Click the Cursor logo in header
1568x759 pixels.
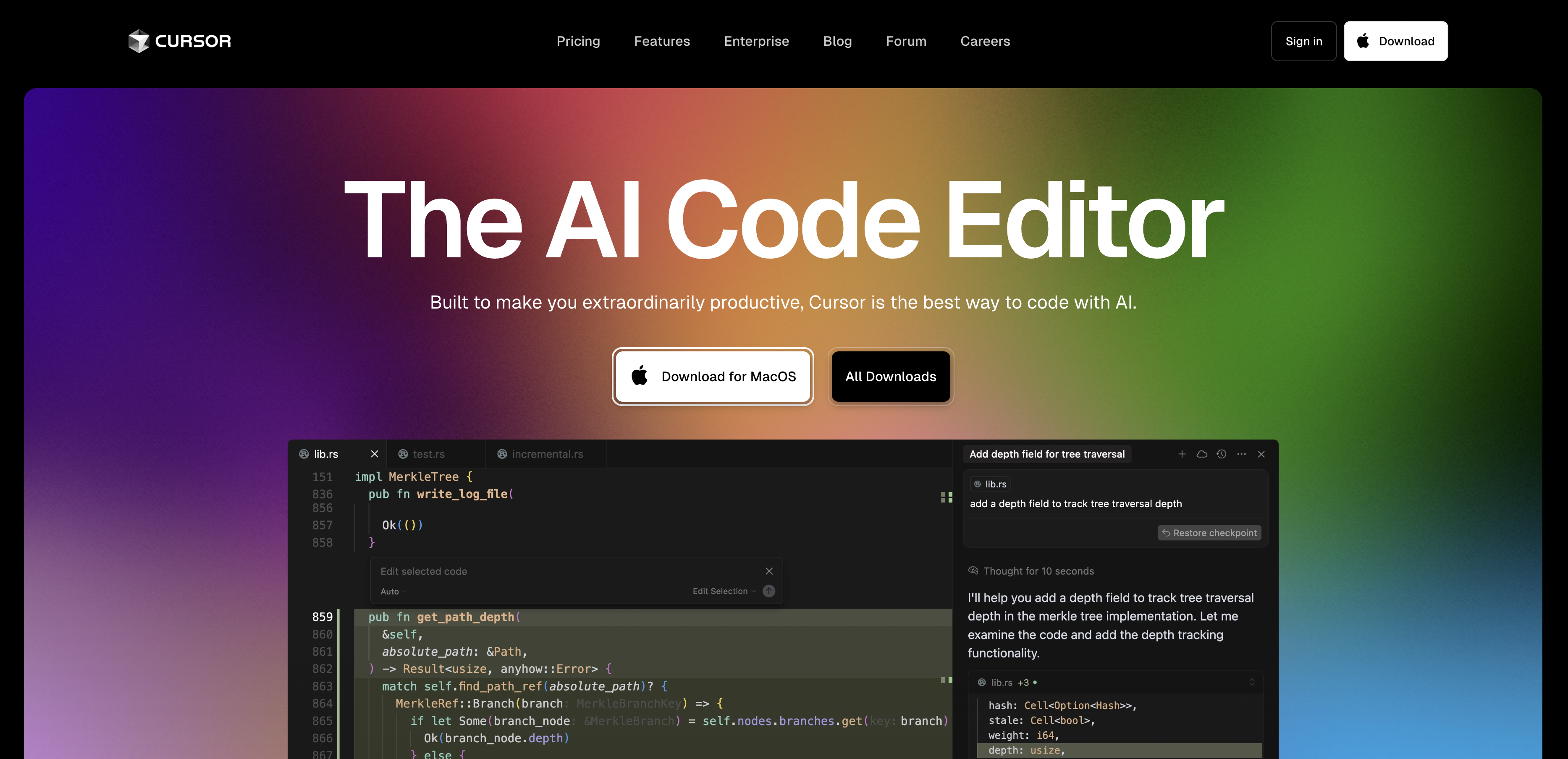[180, 41]
